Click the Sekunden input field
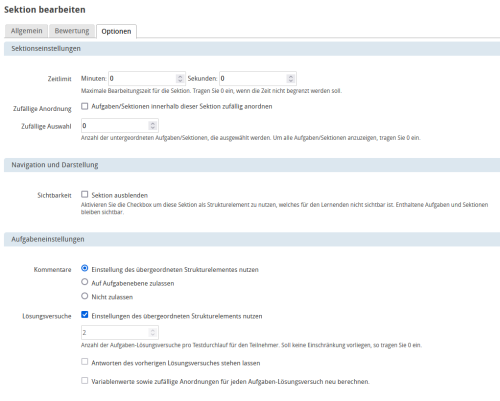This screenshot has width=500, height=401. pos(258,79)
